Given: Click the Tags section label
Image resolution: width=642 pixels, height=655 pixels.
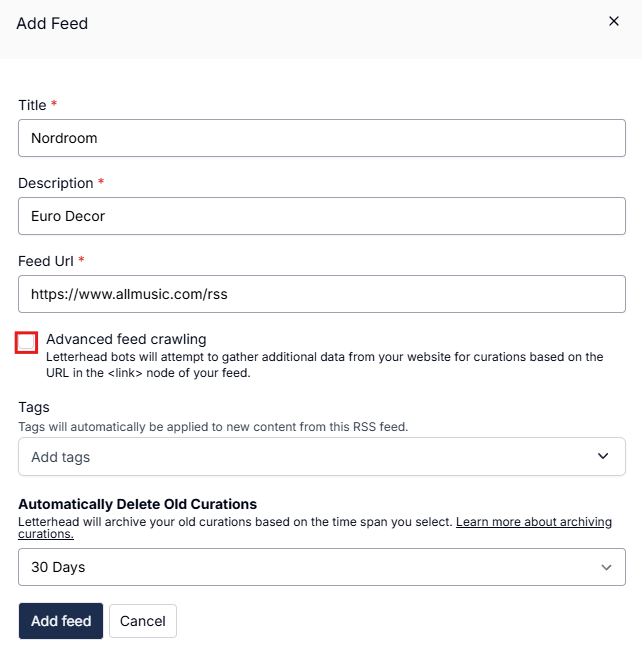Looking at the screenshot, I should pos(34,407).
